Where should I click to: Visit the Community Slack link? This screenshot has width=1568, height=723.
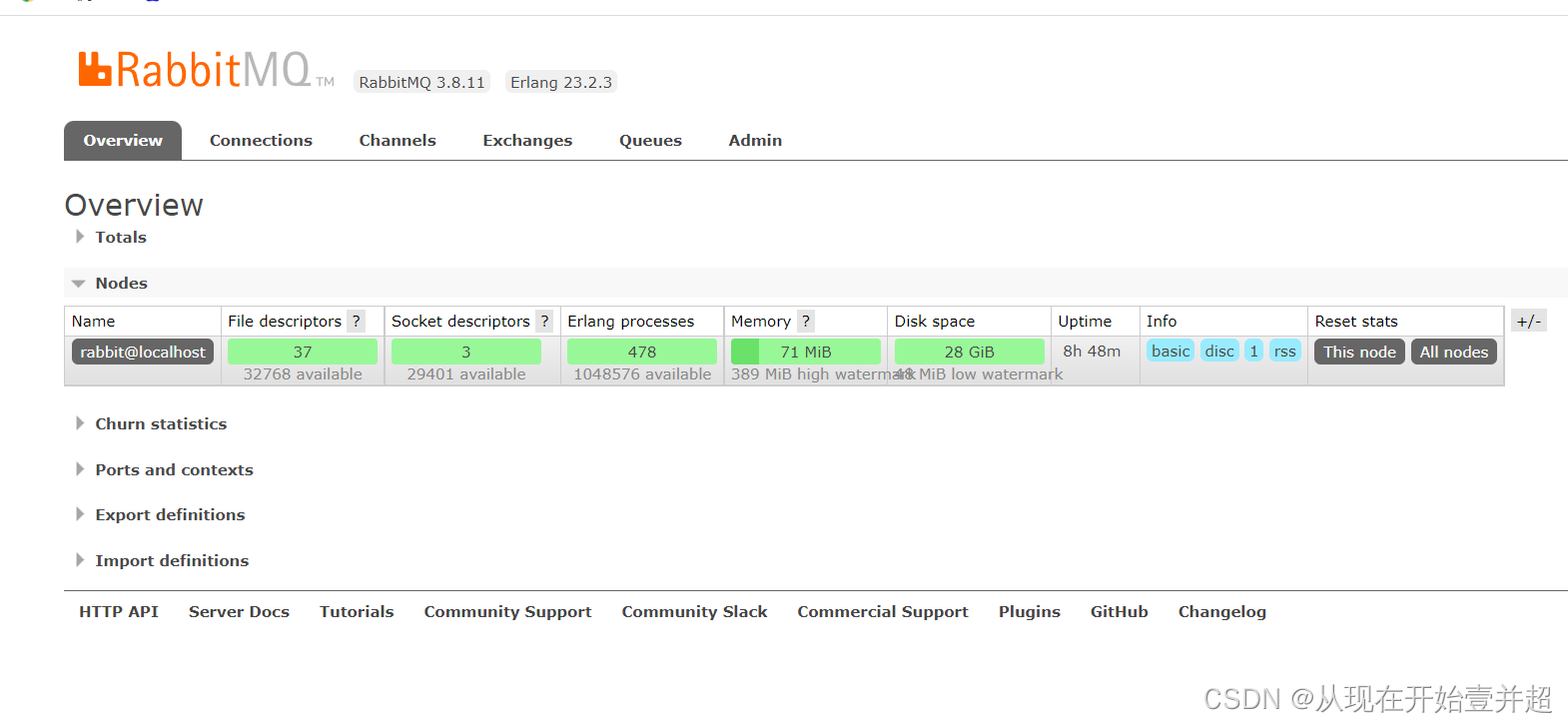click(694, 611)
